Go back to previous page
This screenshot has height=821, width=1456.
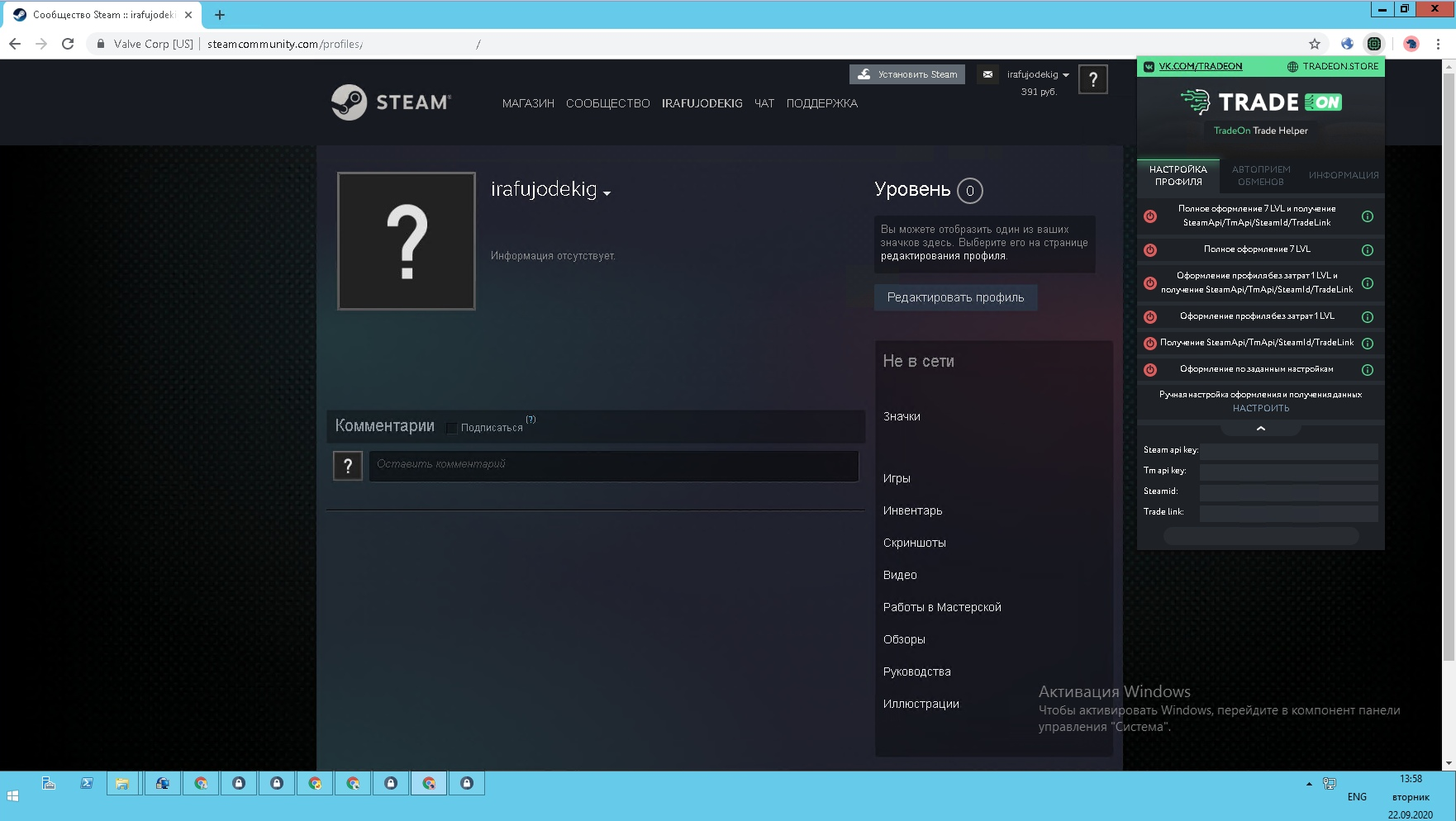click(15, 44)
